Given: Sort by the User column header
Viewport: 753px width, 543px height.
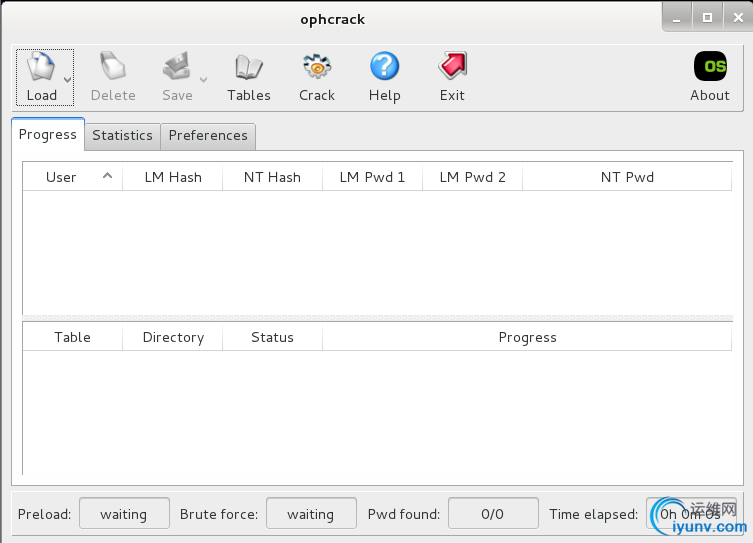Looking at the screenshot, I should click(61, 177).
